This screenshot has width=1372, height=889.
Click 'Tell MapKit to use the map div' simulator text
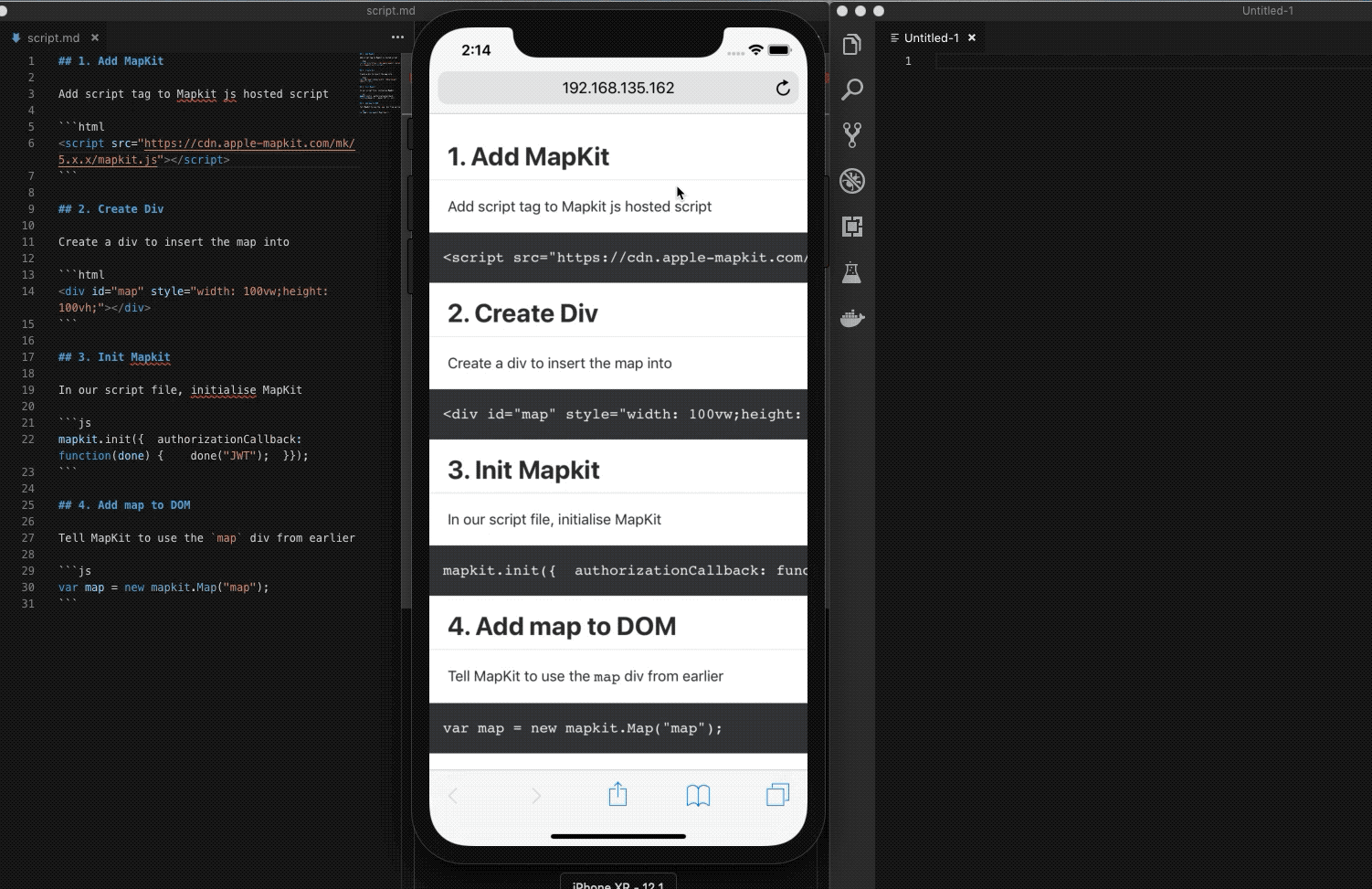pyautogui.click(x=586, y=676)
